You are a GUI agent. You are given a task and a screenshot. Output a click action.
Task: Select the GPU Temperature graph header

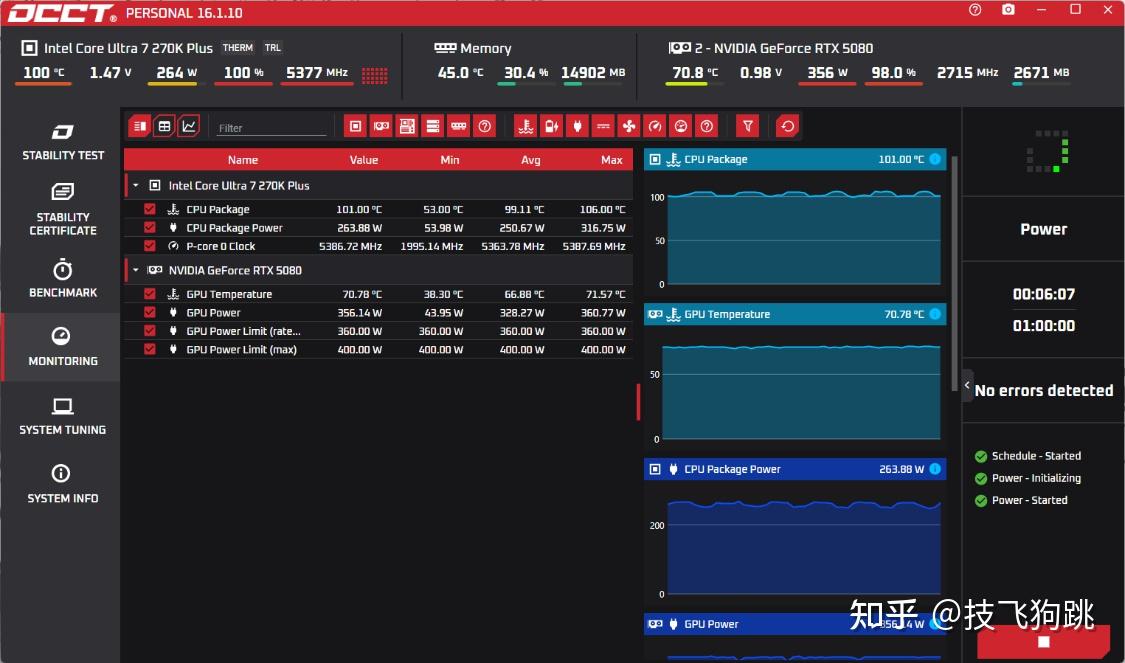(x=795, y=314)
